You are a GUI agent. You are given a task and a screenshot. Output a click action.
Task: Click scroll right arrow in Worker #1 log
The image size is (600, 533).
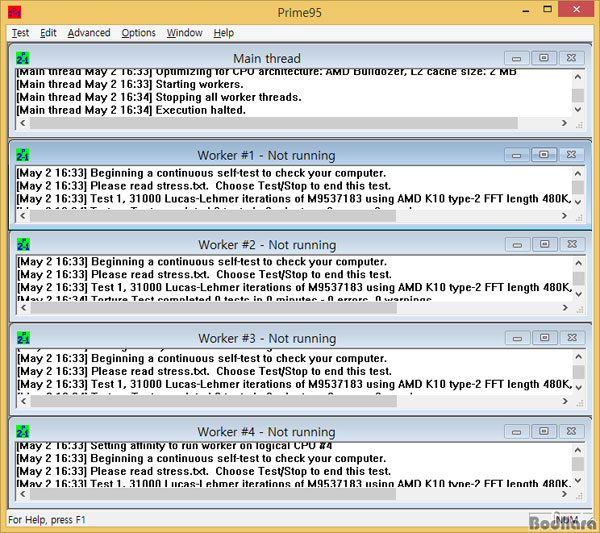pyautogui.click(x=564, y=216)
